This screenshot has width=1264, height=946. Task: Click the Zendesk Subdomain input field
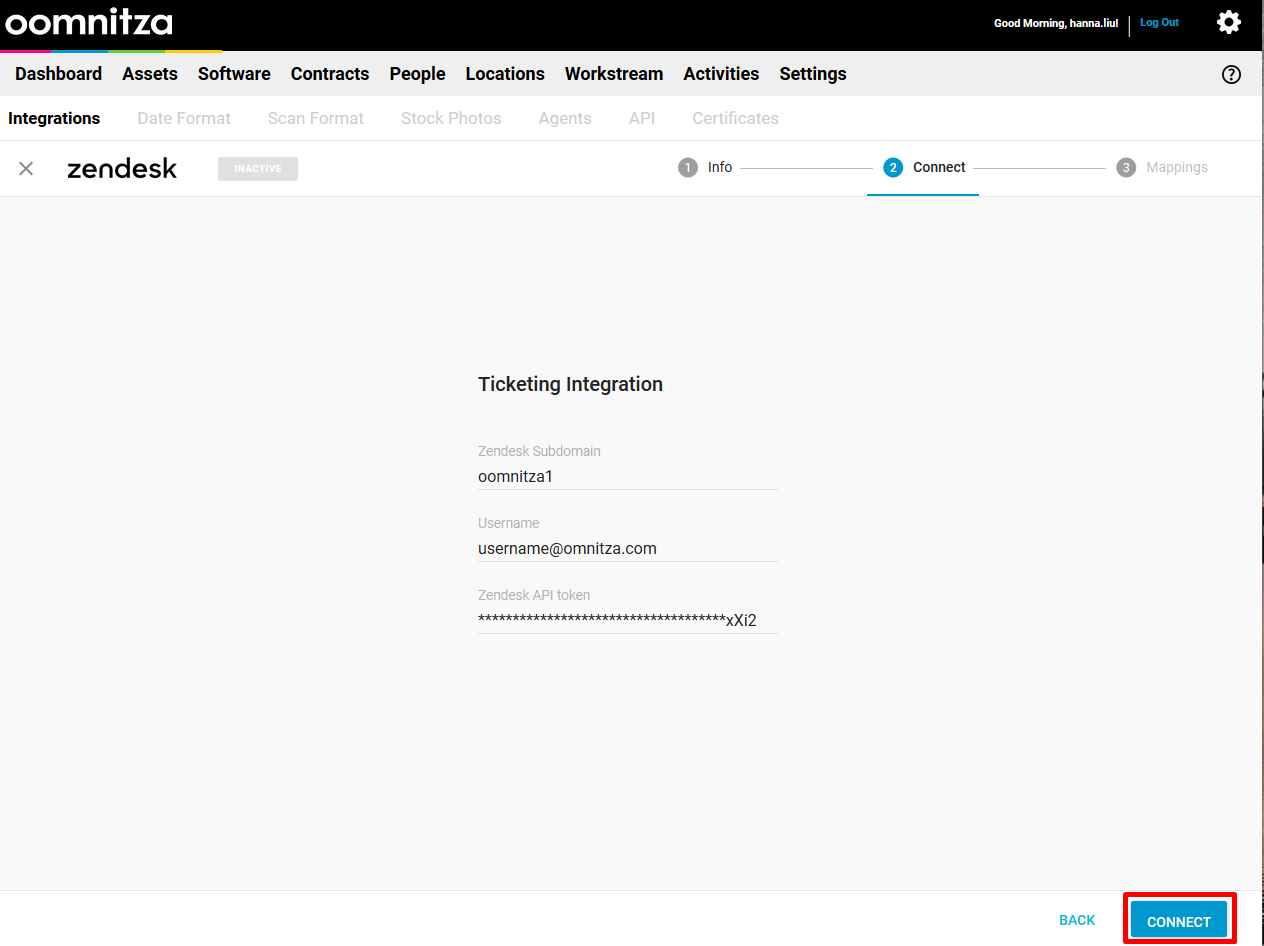[627, 477]
